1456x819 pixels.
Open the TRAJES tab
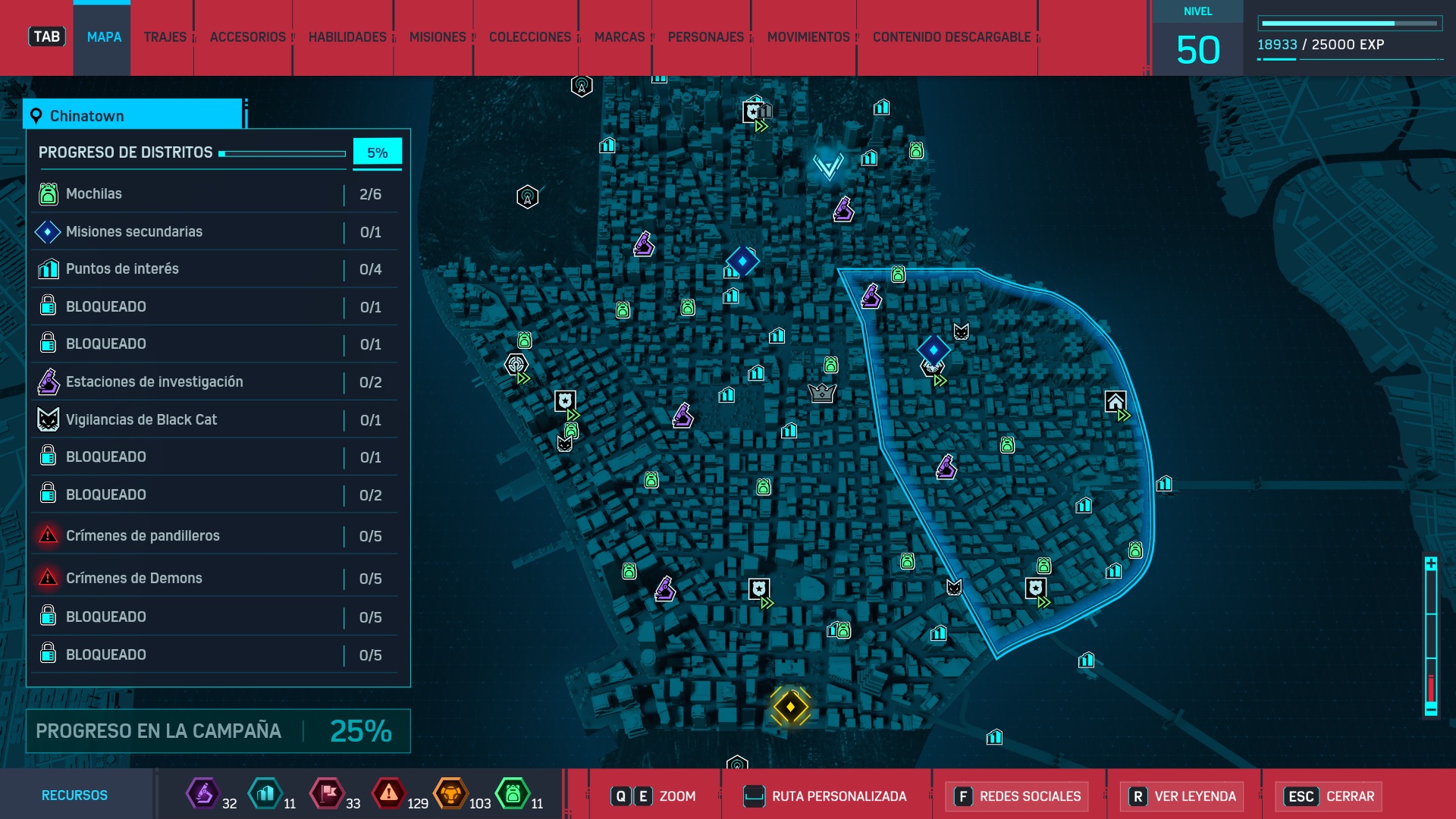coord(165,37)
